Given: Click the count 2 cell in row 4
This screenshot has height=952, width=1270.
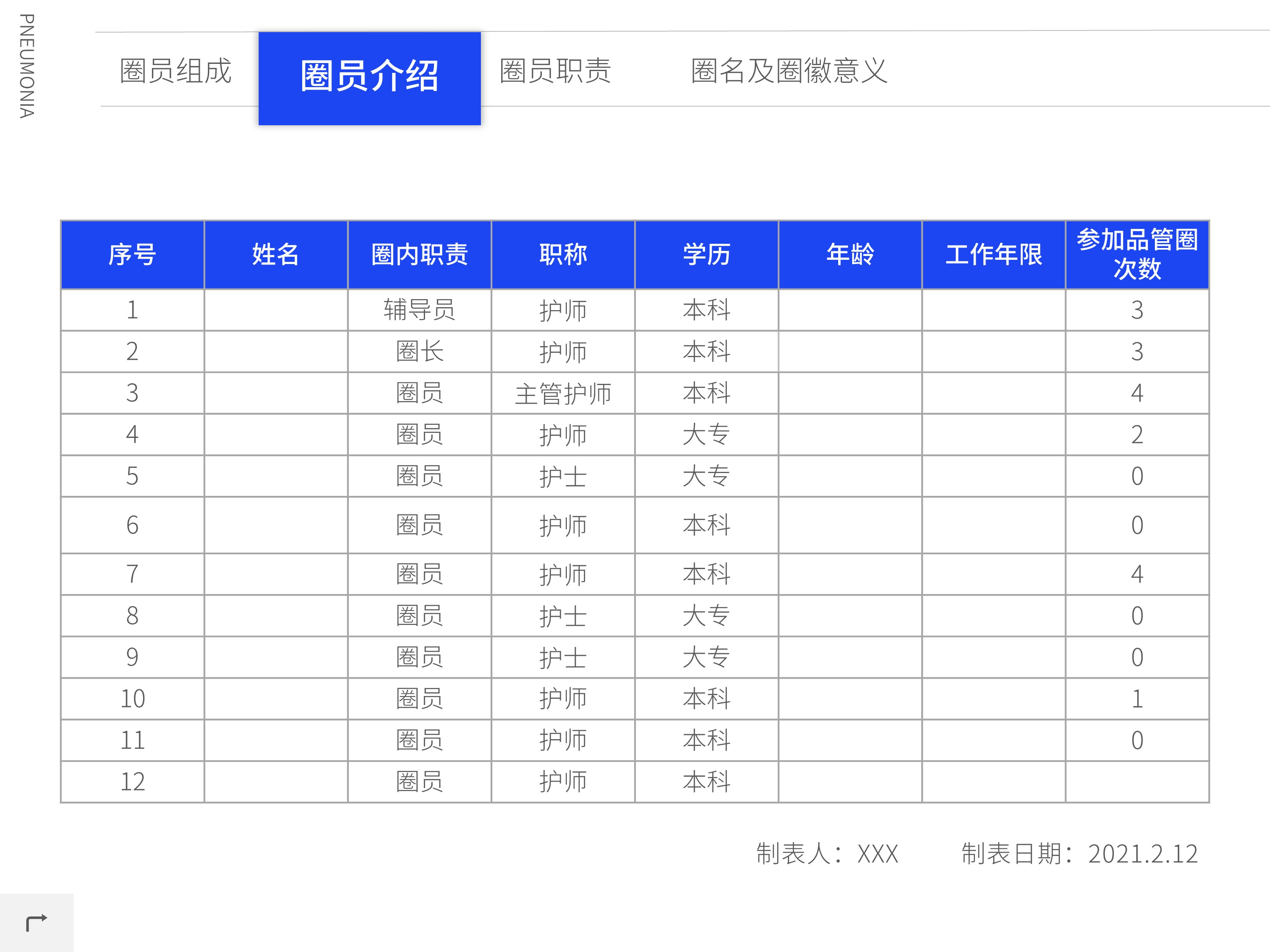Looking at the screenshot, I should point(1137,435).
